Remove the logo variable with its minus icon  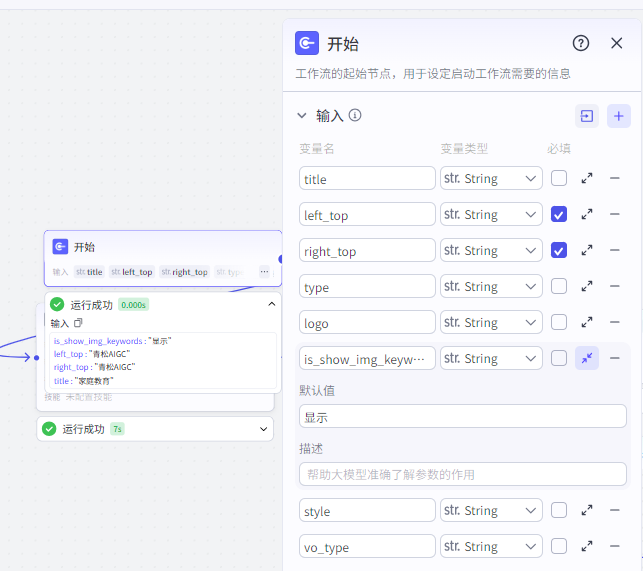614,322
